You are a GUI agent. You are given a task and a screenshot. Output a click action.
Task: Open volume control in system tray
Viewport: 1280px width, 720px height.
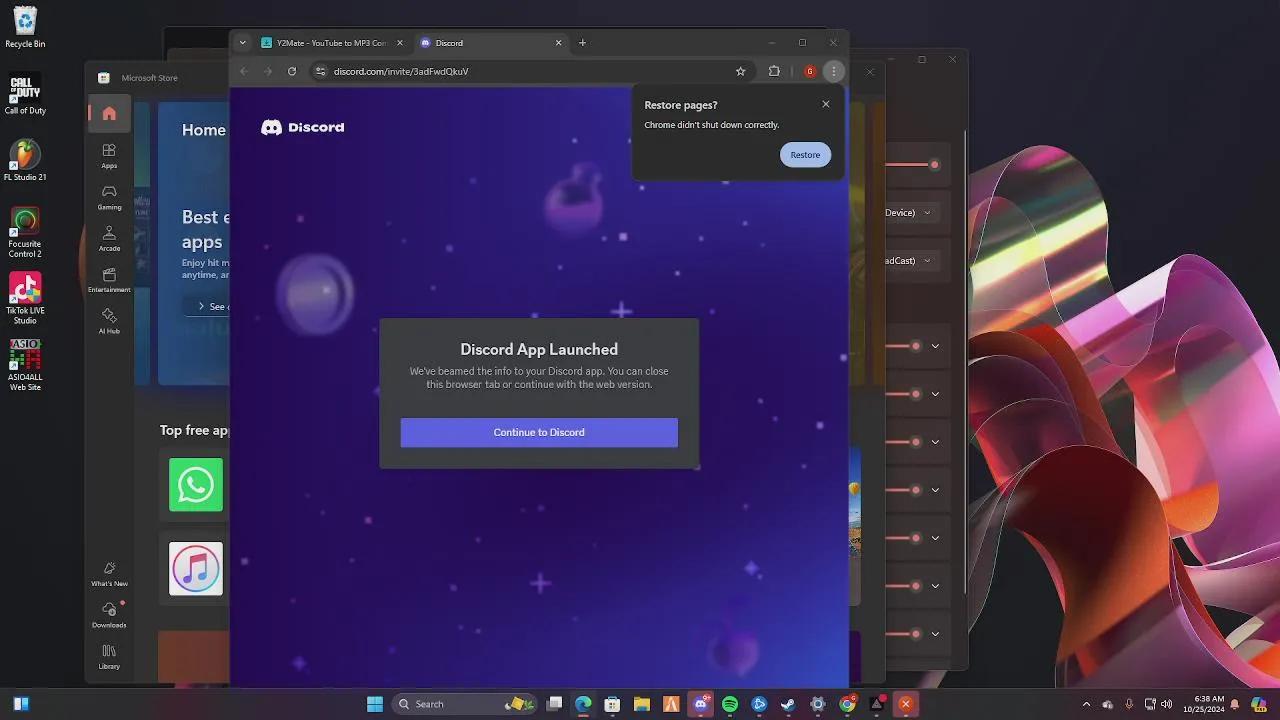1167,704
